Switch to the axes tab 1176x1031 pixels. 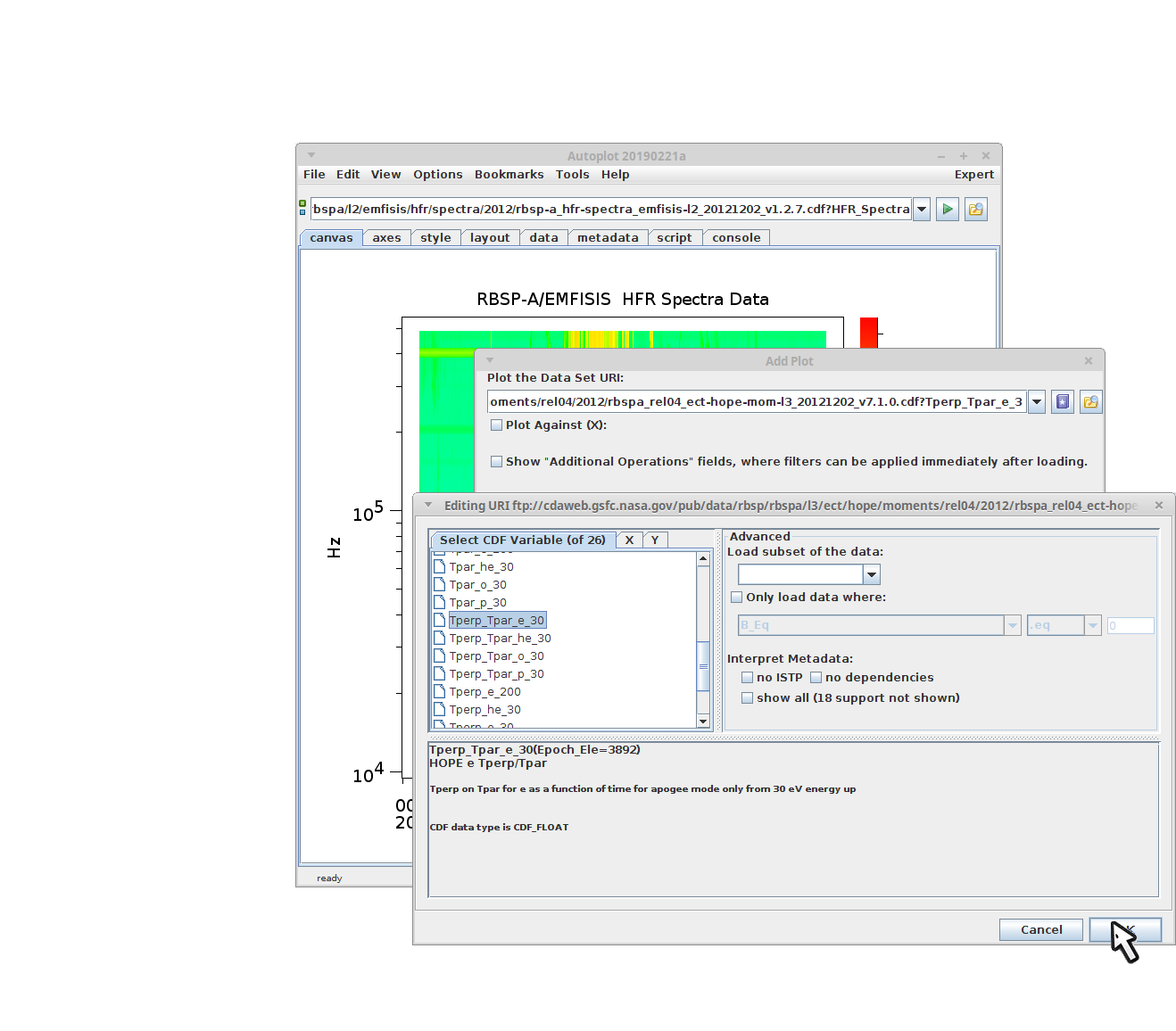tap(386, 238)
